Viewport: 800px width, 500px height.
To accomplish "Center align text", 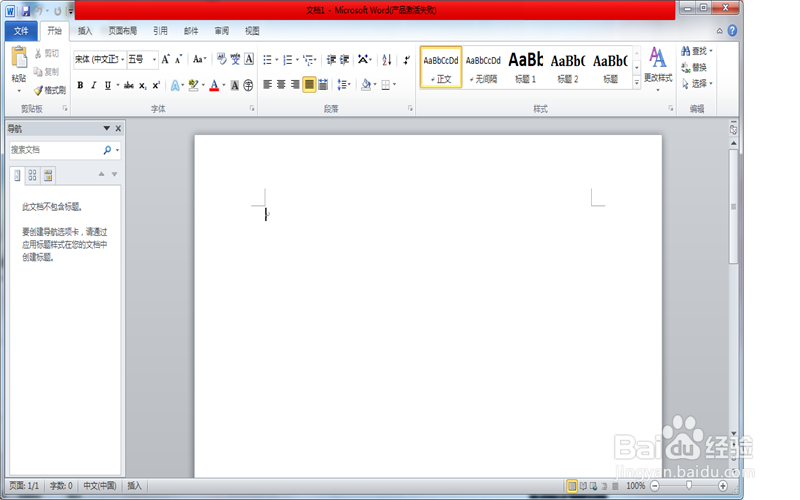I will pyautogui.click(x=281, y=84).
